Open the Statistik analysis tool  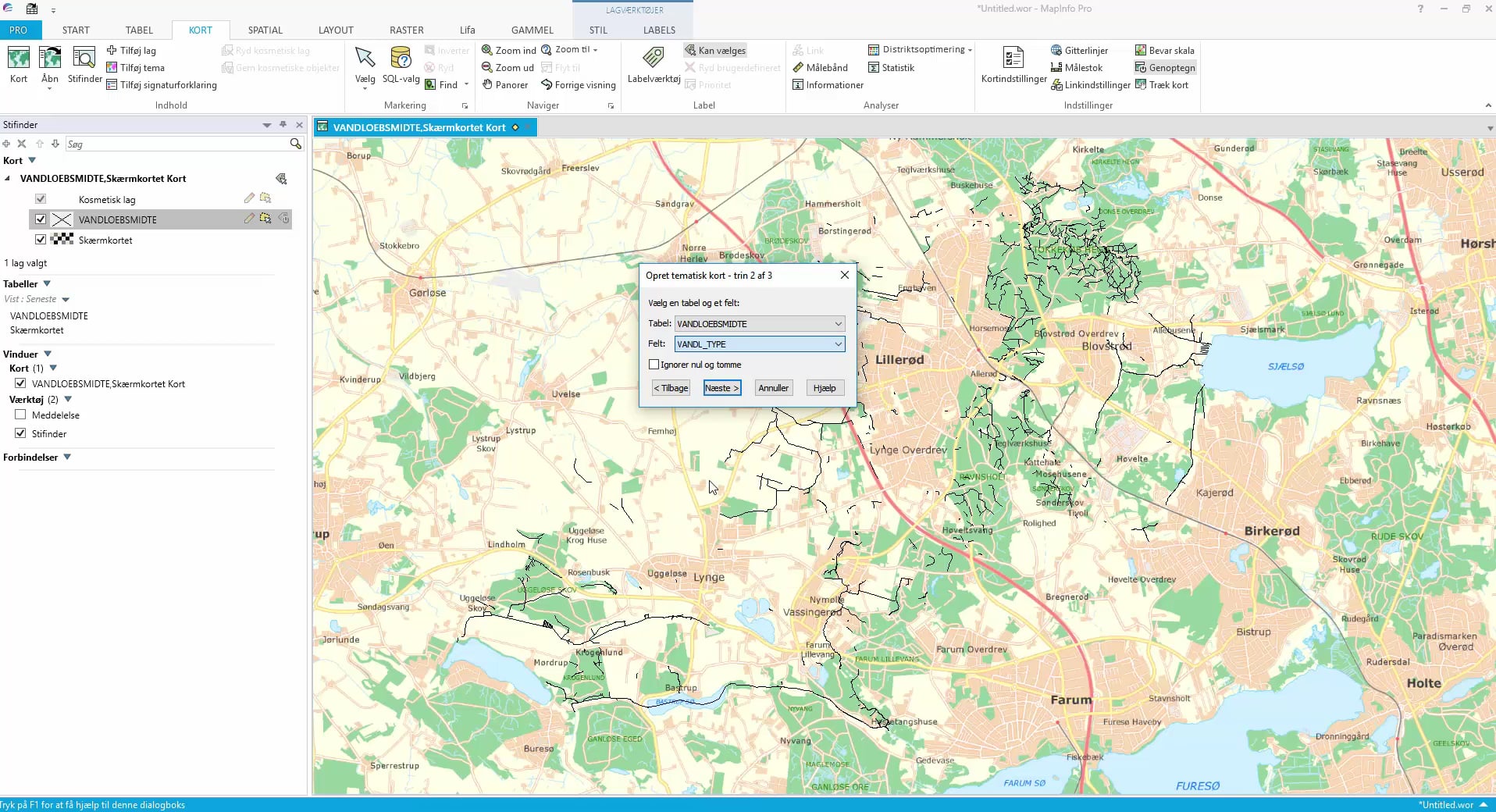pos(892,67)
